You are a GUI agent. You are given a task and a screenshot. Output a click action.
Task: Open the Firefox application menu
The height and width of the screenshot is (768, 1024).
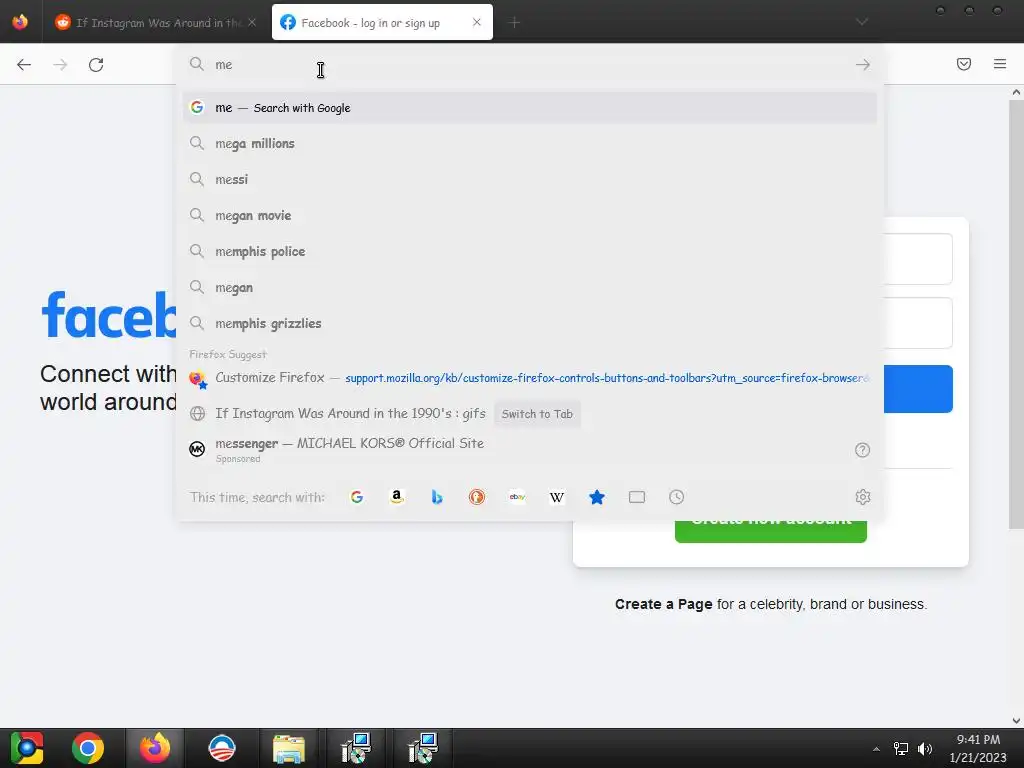click(x=1000, y=64)
